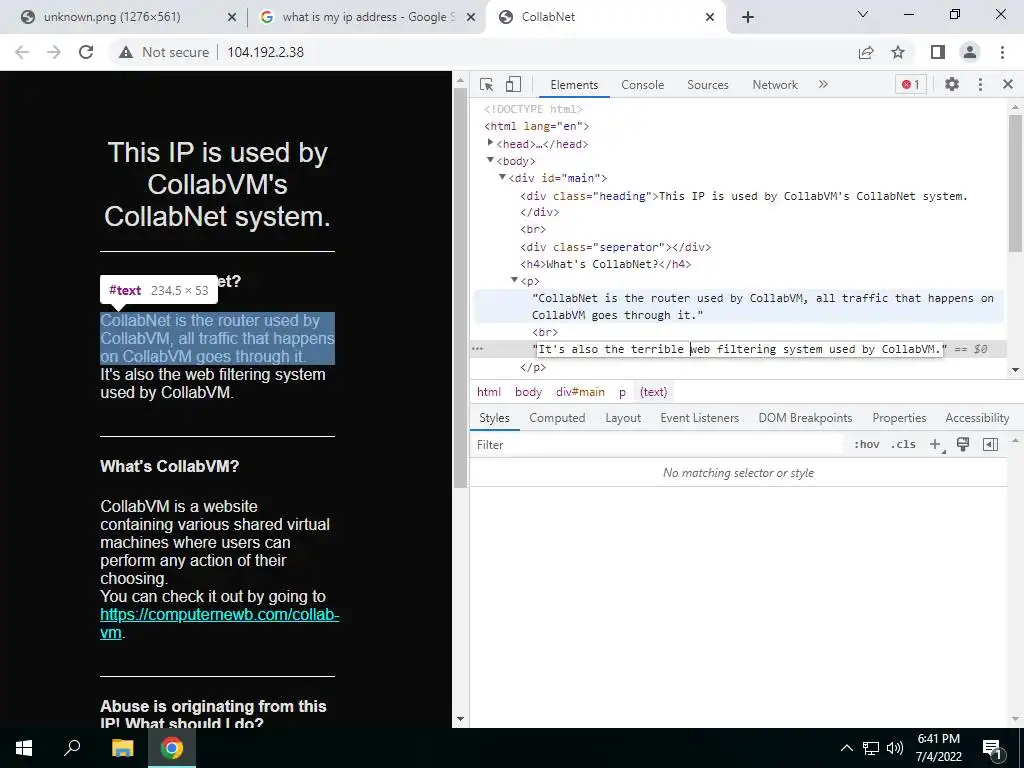
Task: Show hidden system tray icons chevron
Action: pyautogui.click(x=846, y=748)
